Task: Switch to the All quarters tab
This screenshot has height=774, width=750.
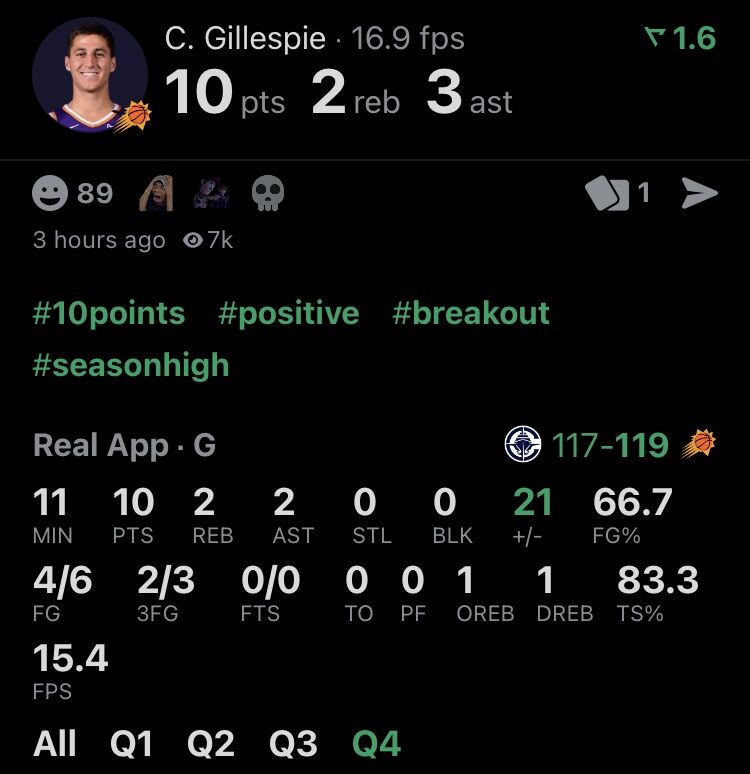Action: pos(54,743)
